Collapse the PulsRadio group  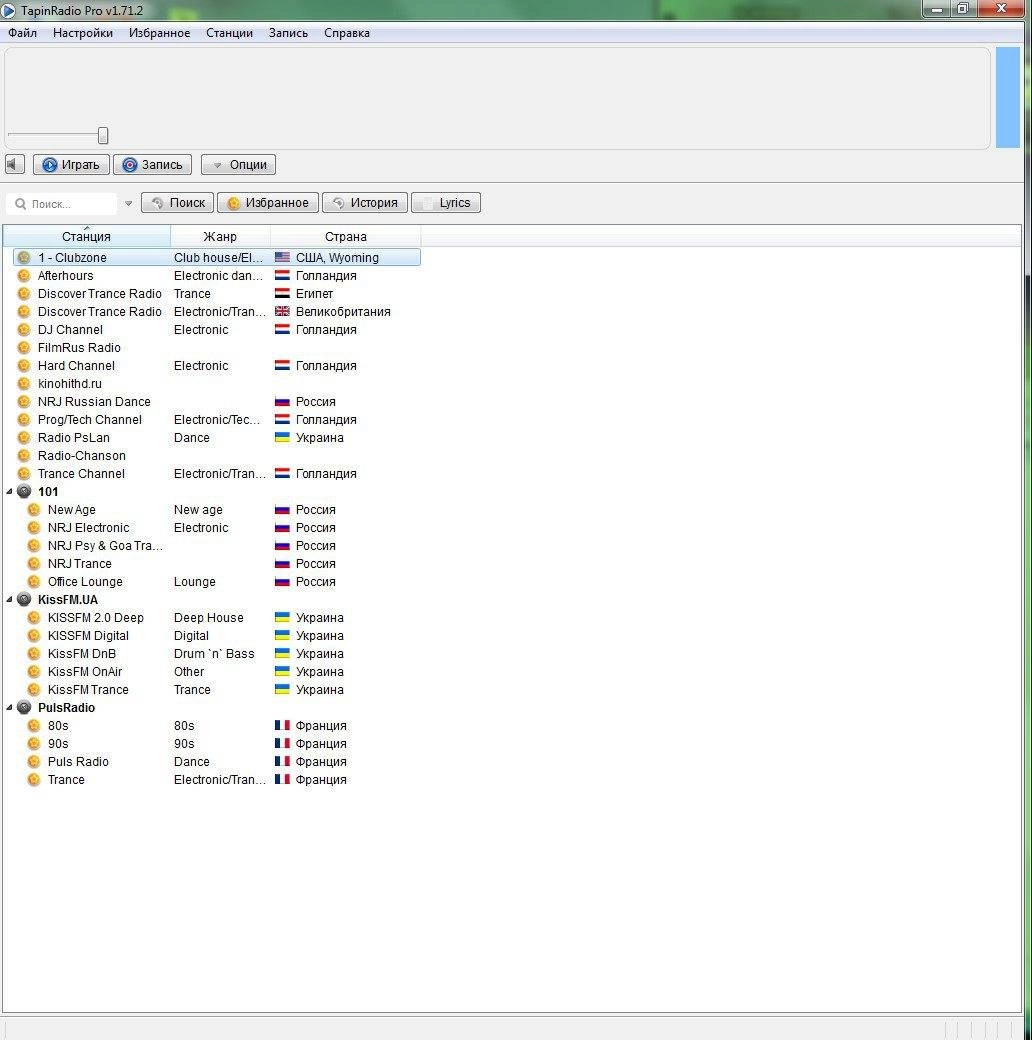point(9,708)
